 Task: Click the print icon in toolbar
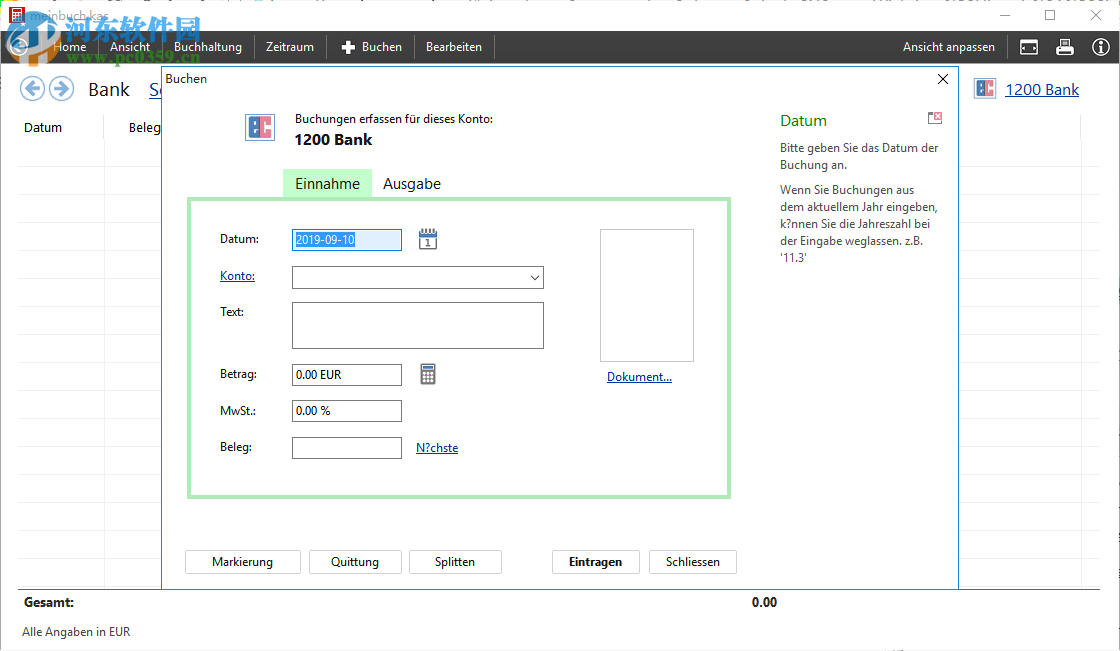point(1065,47)
